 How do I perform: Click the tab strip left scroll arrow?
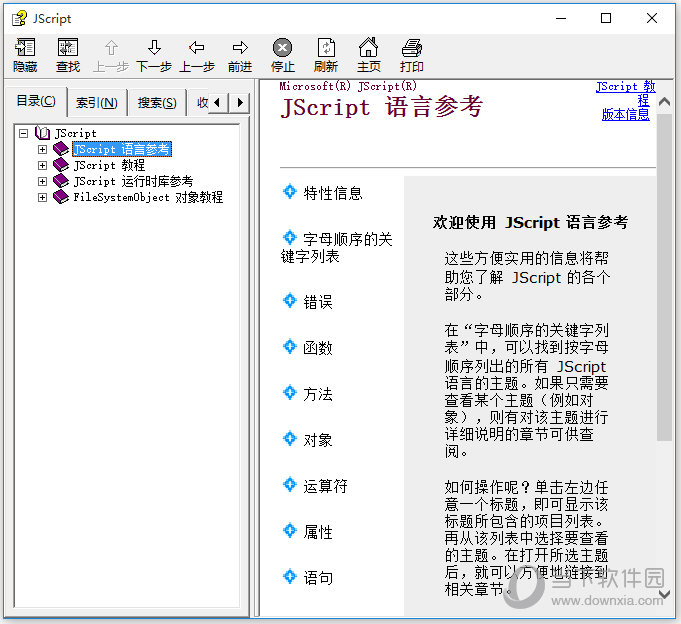(218, 103)
